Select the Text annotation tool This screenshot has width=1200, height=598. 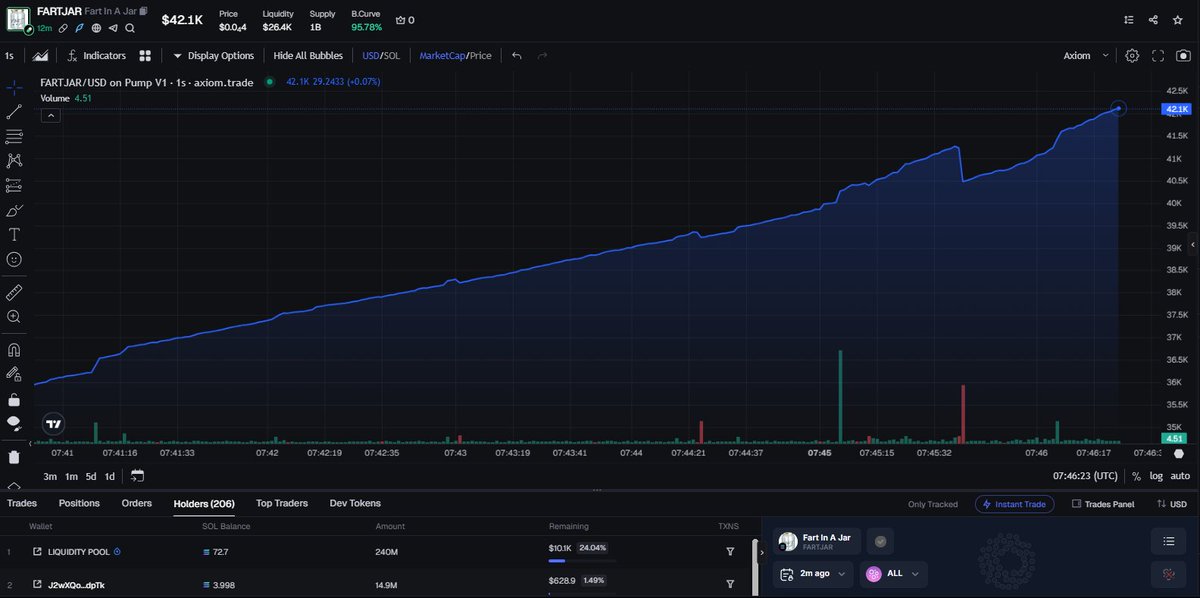tap(14, 235)
